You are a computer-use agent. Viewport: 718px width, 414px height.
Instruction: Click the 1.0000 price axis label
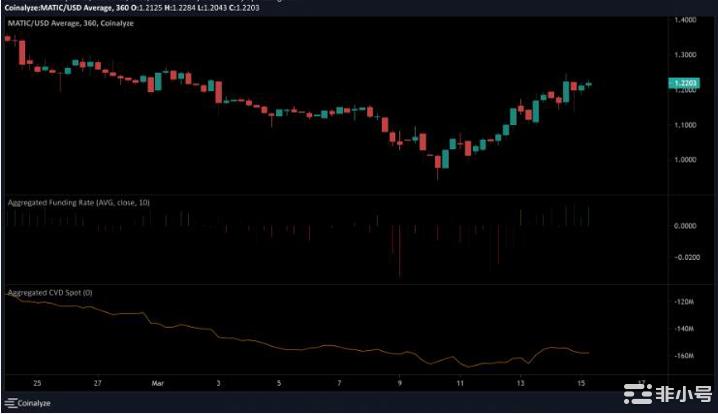tap(686, 160)
